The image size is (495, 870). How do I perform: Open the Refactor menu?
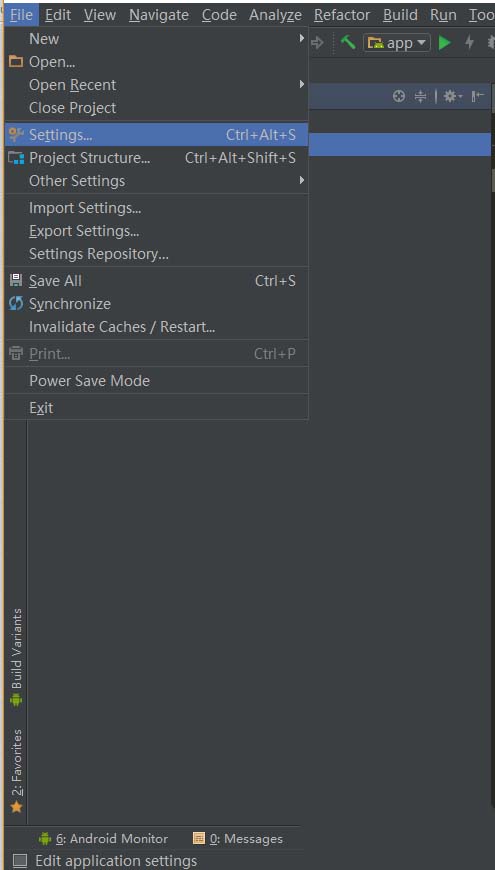[x=342, y=15]
